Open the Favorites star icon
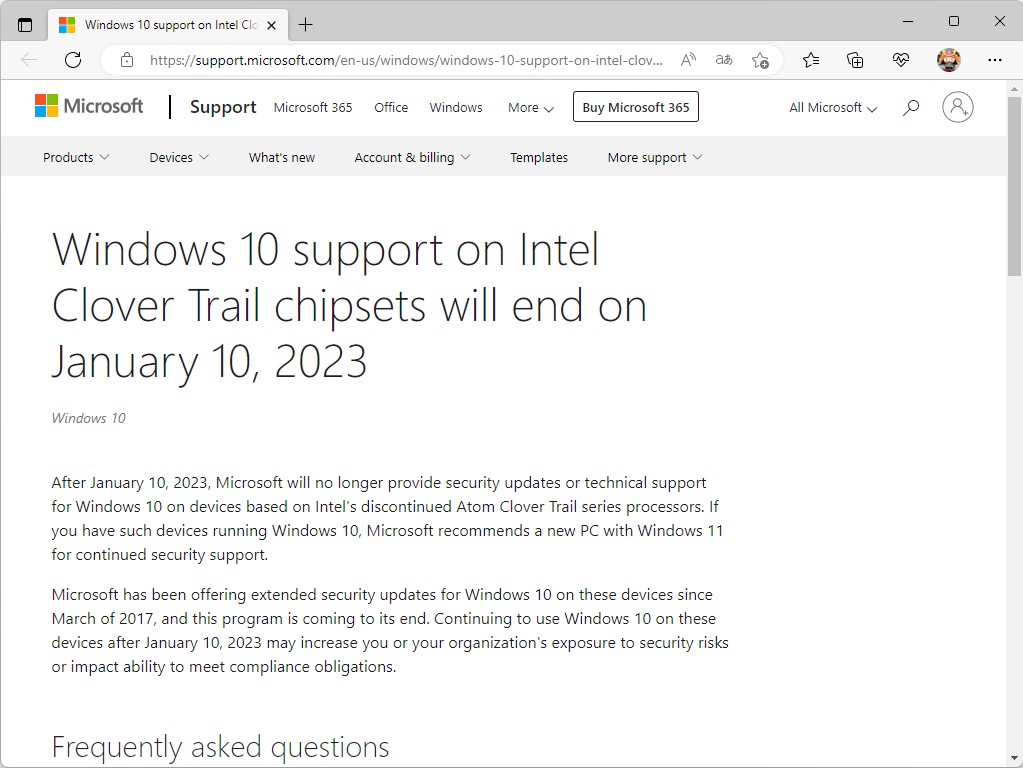Image resolution: width=1023 pixels, height=768 pixels. (x=810, y=60)
